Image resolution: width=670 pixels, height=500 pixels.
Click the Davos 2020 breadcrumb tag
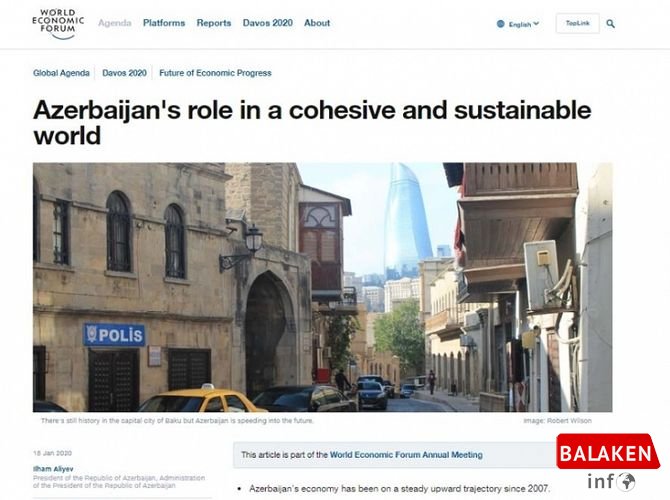pos(124,73)
